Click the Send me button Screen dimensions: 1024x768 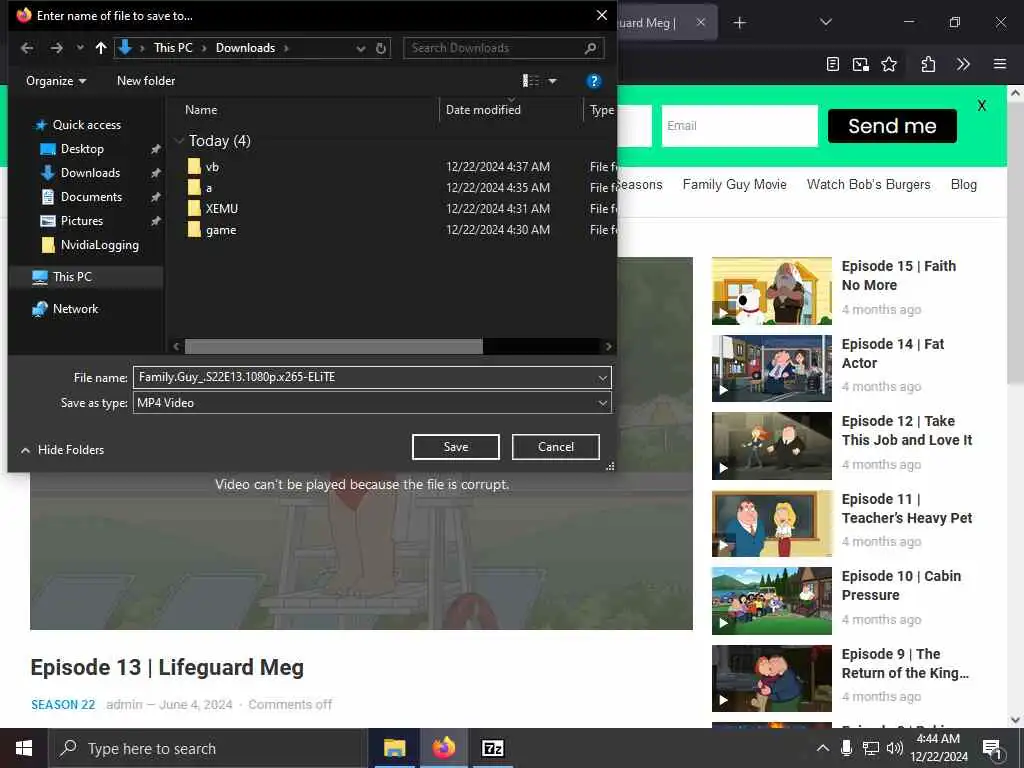click(892, 126)
